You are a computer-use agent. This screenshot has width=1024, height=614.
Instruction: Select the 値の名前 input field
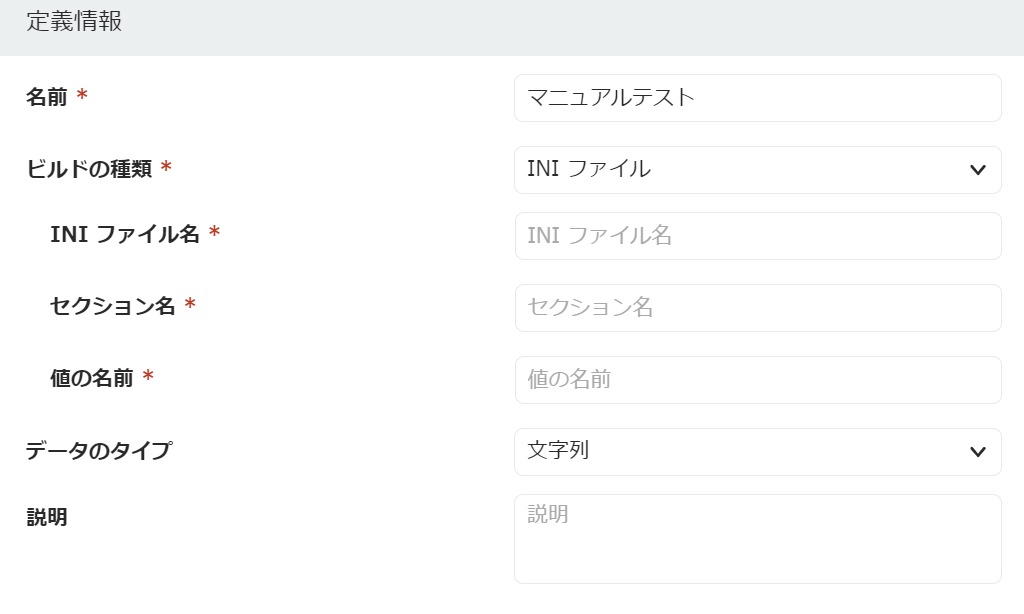757,380
